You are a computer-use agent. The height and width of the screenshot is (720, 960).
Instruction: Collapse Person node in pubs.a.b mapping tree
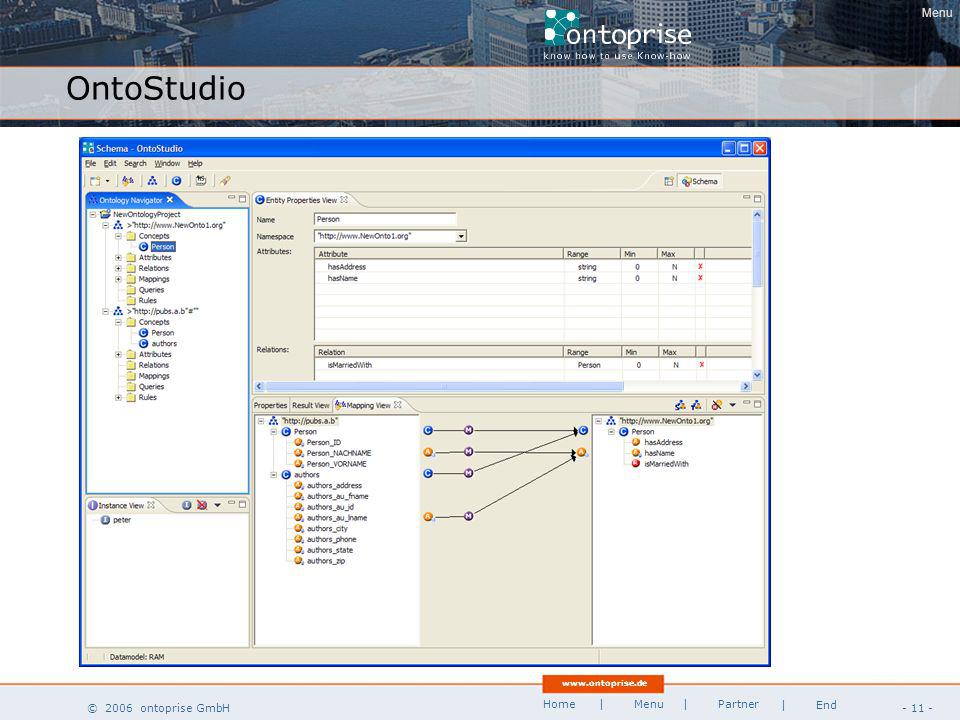coord(274,432)
